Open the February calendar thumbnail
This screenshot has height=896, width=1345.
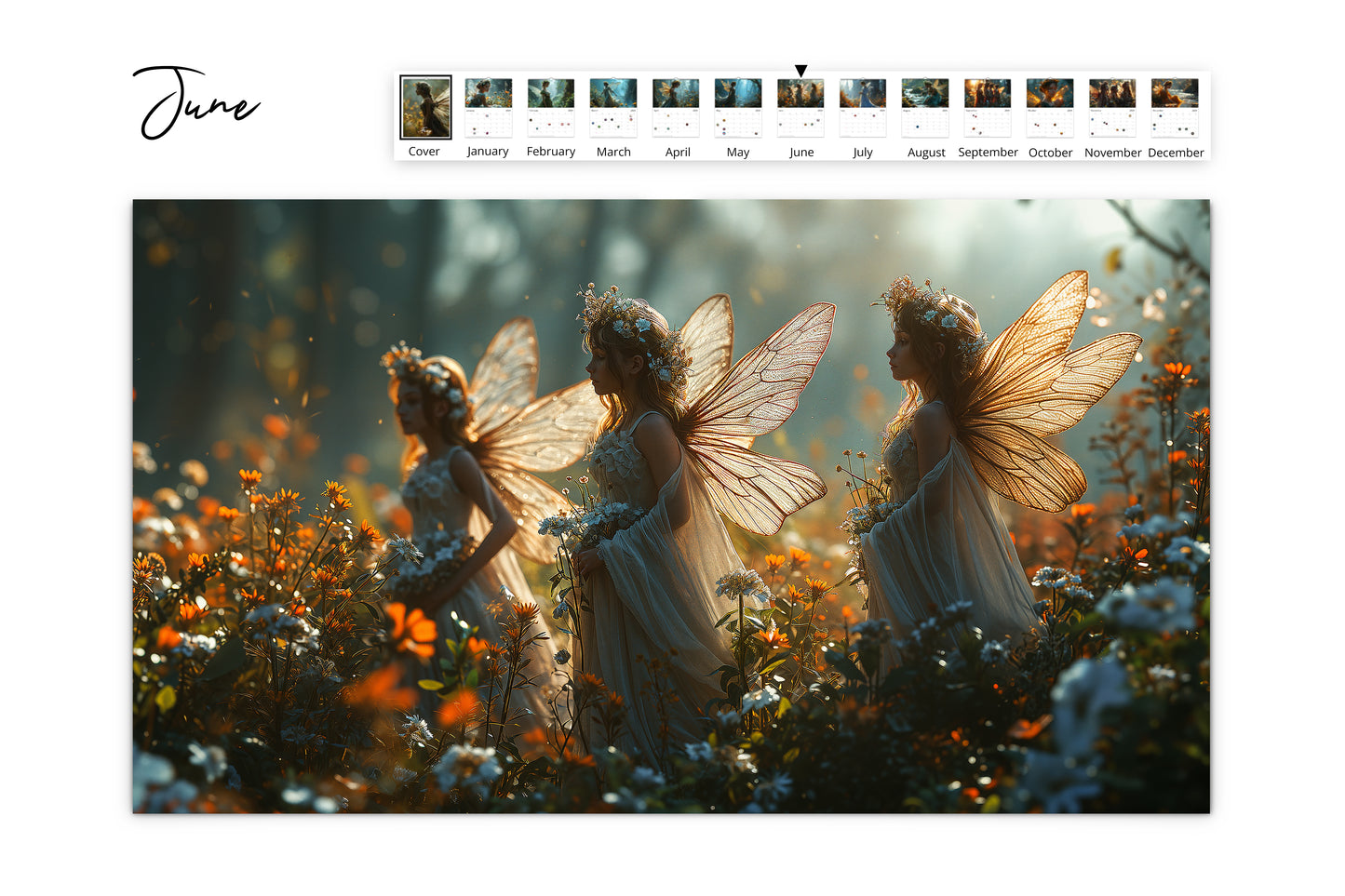(x=551, y=108)
